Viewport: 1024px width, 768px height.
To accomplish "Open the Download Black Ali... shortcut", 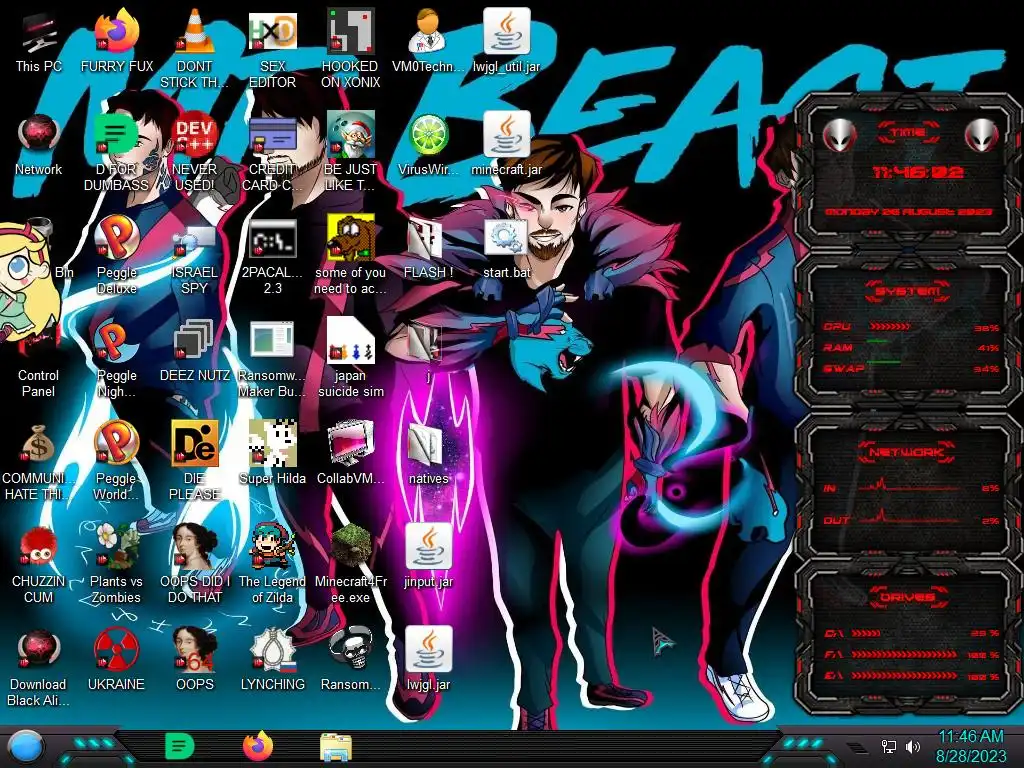I will tap(38, 667).
